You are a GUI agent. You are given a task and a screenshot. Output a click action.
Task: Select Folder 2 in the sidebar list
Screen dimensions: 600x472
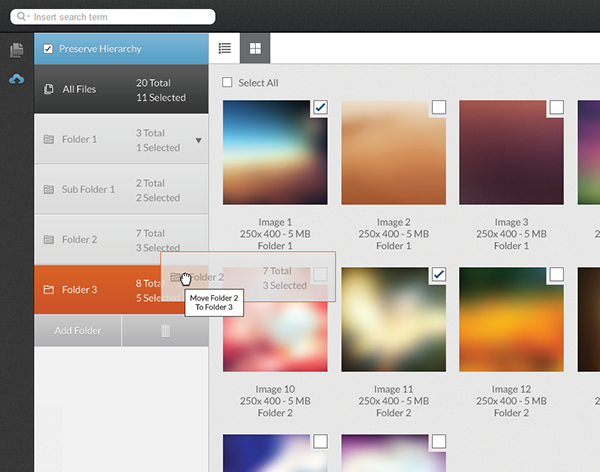click(121, 240)
